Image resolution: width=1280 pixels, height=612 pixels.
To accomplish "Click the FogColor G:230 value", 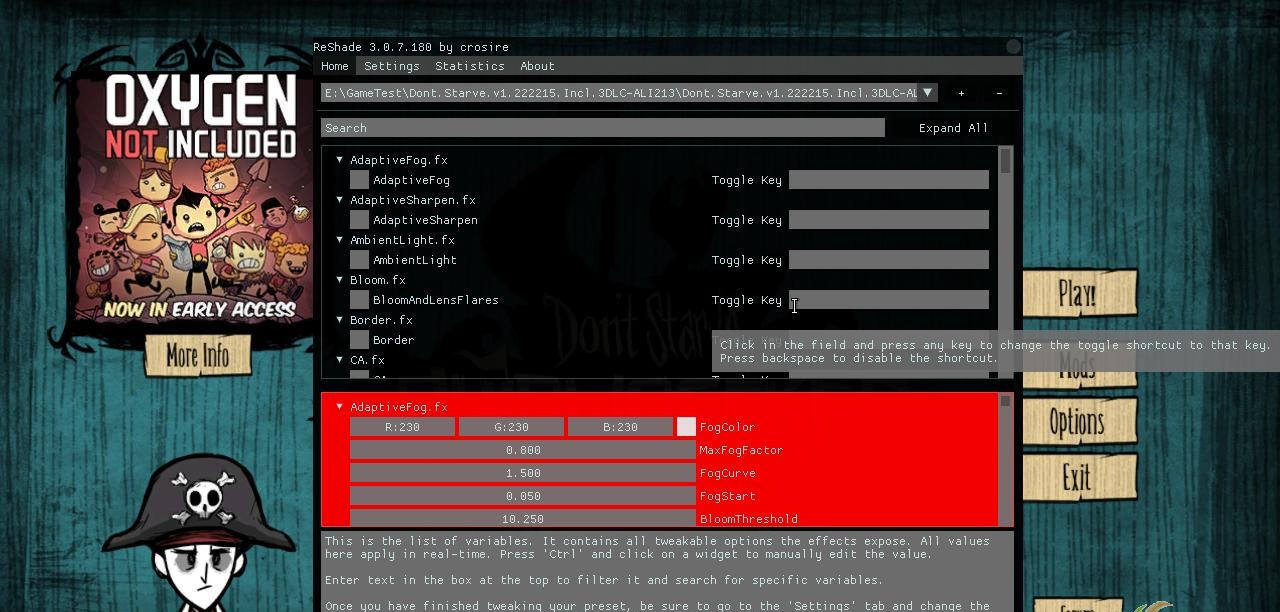I will click(511, 427).
